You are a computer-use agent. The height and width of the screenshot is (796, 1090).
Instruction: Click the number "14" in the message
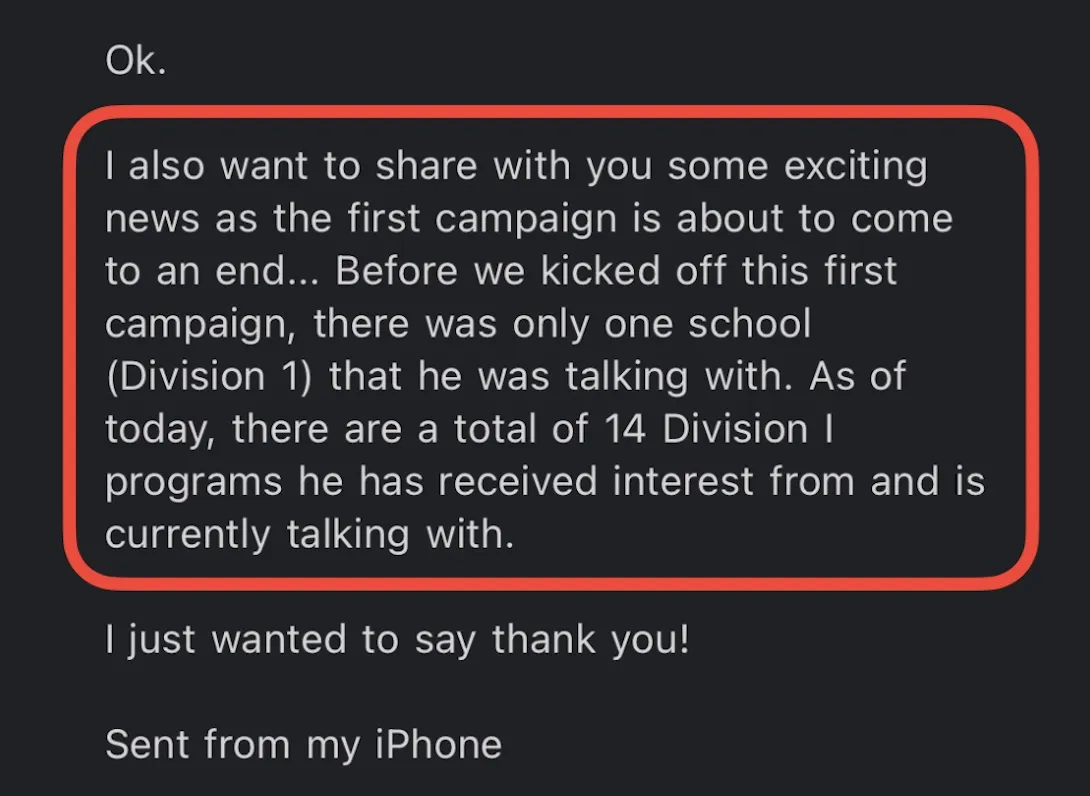[625, 428]
